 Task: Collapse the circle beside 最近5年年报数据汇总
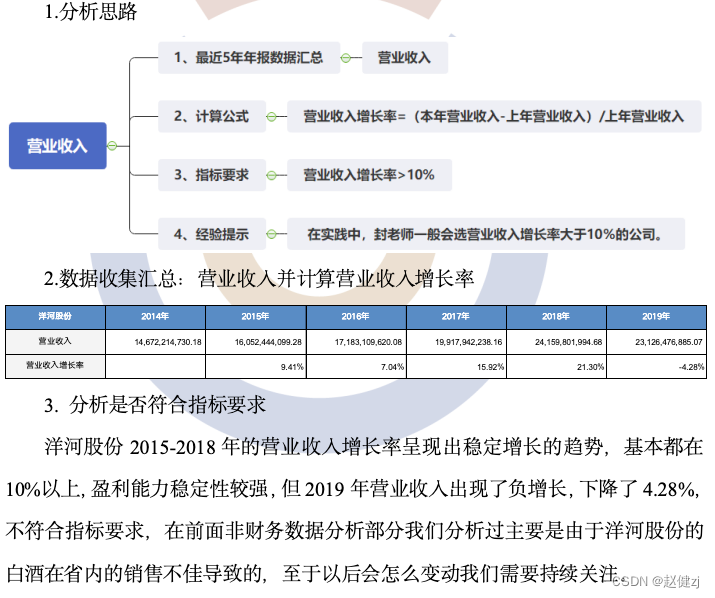[346, 58]
